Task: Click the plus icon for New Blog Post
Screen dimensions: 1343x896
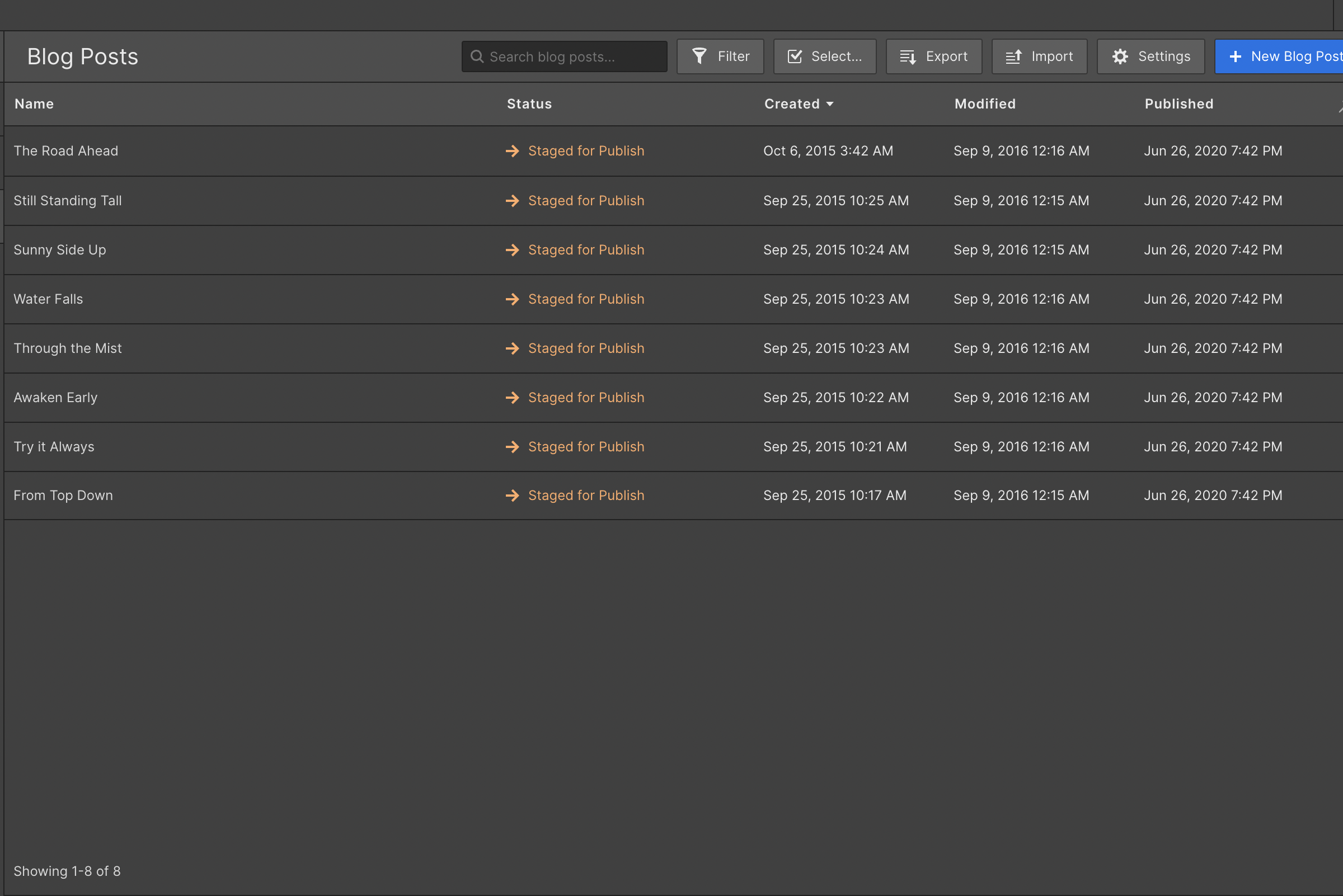Action: tap(1235, 56)
